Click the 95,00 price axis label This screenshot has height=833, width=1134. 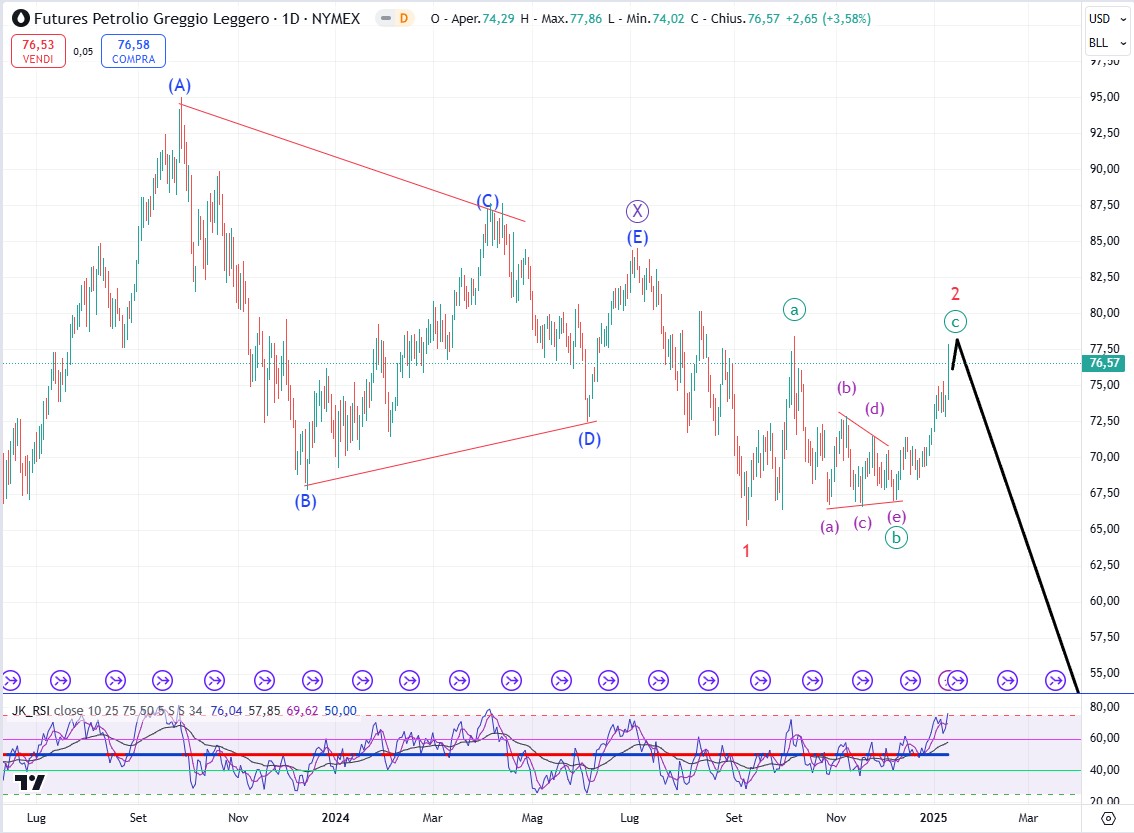(1104, 97)
